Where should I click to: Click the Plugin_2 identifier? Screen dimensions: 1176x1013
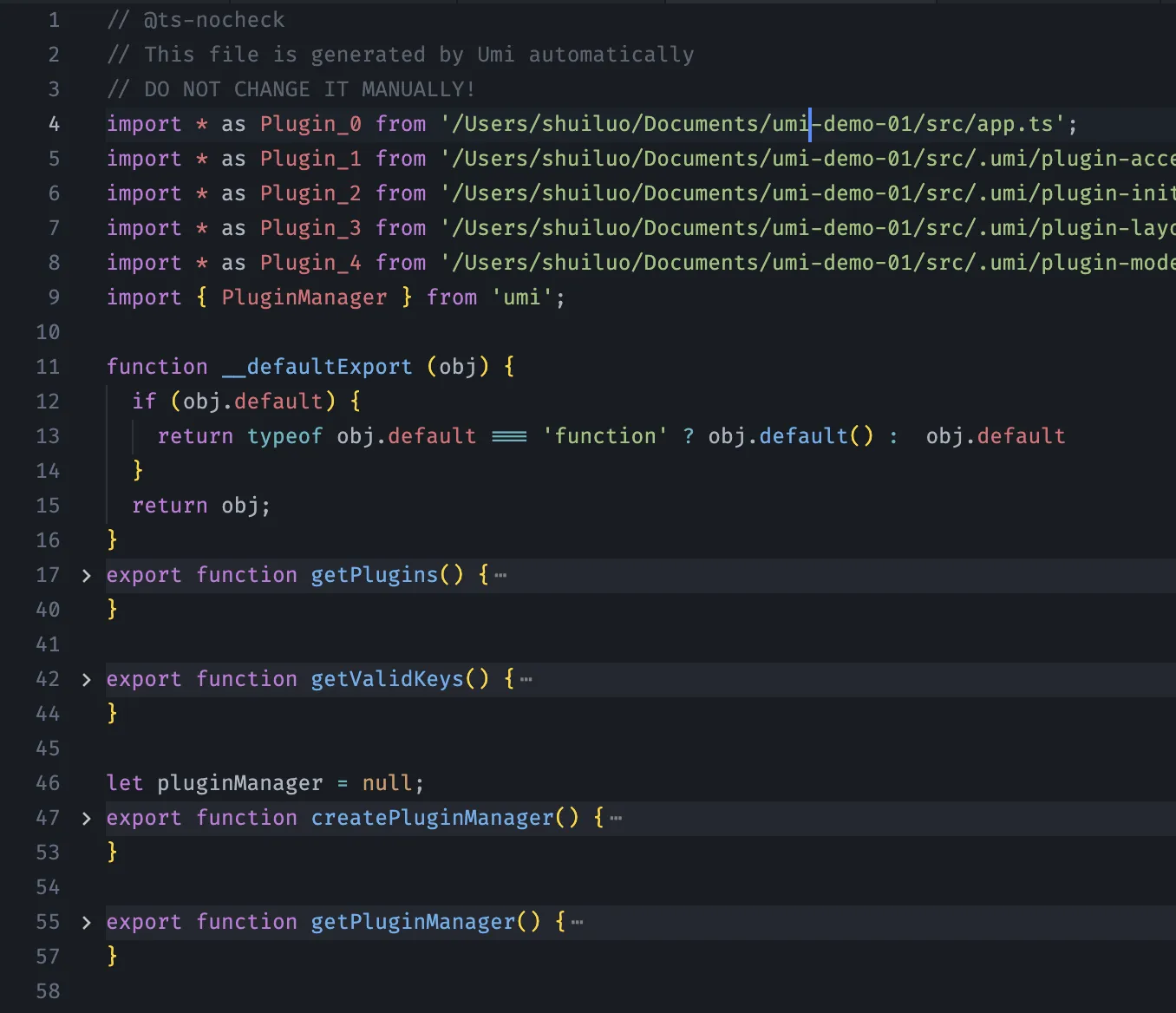(x=310, y=193)
